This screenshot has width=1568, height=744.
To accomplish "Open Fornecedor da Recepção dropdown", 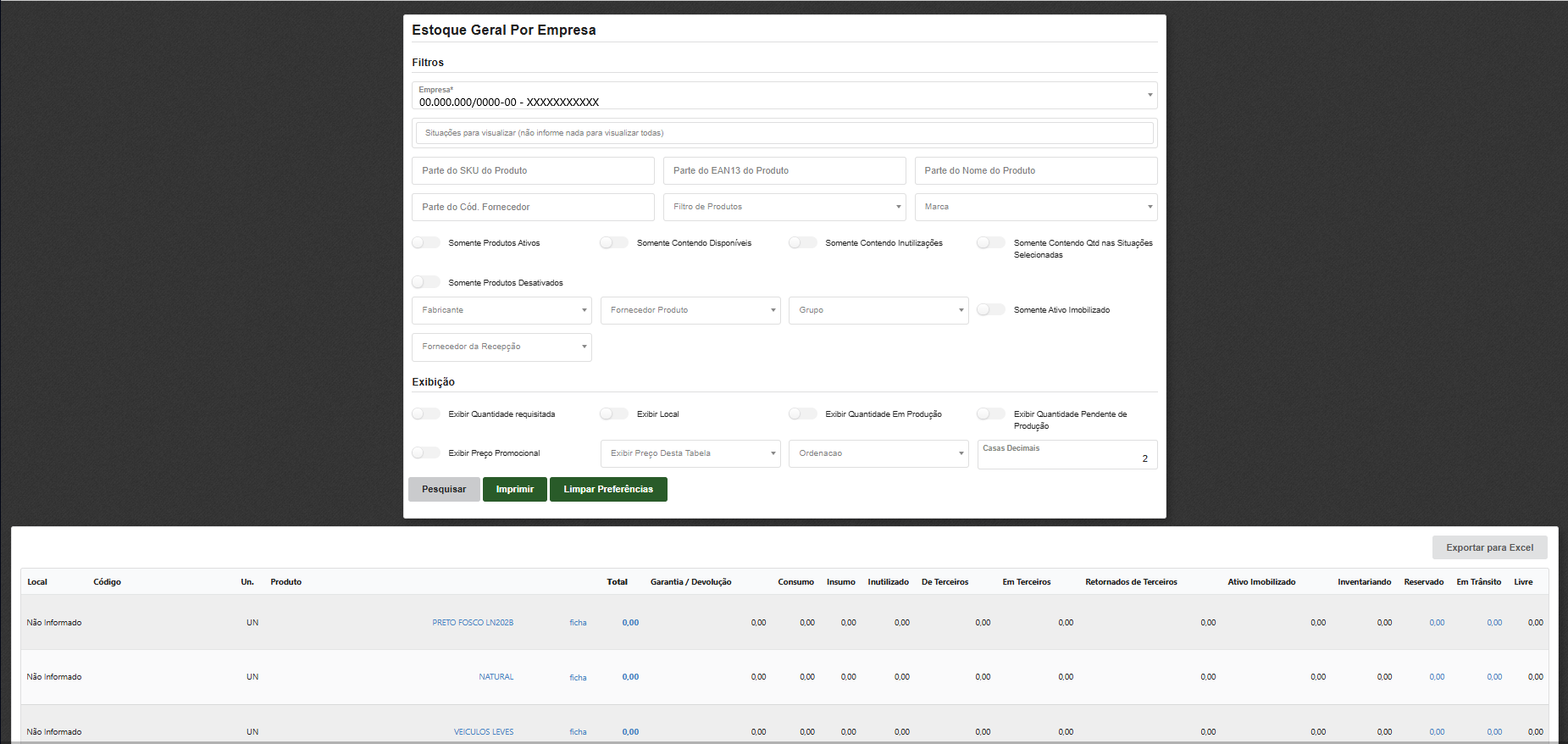I will tap(501, 347).
